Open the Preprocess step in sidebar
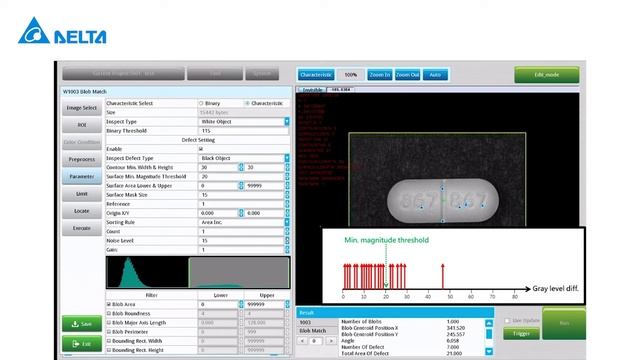The image size is (640, 360). (x=82, y=159)
